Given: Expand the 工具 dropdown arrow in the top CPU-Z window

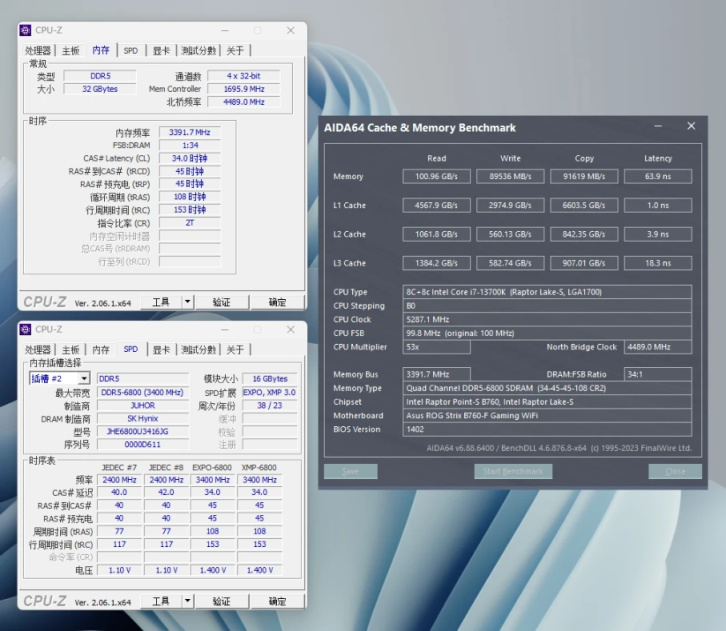Looking at the screenshot, I should tap(187, 301).
